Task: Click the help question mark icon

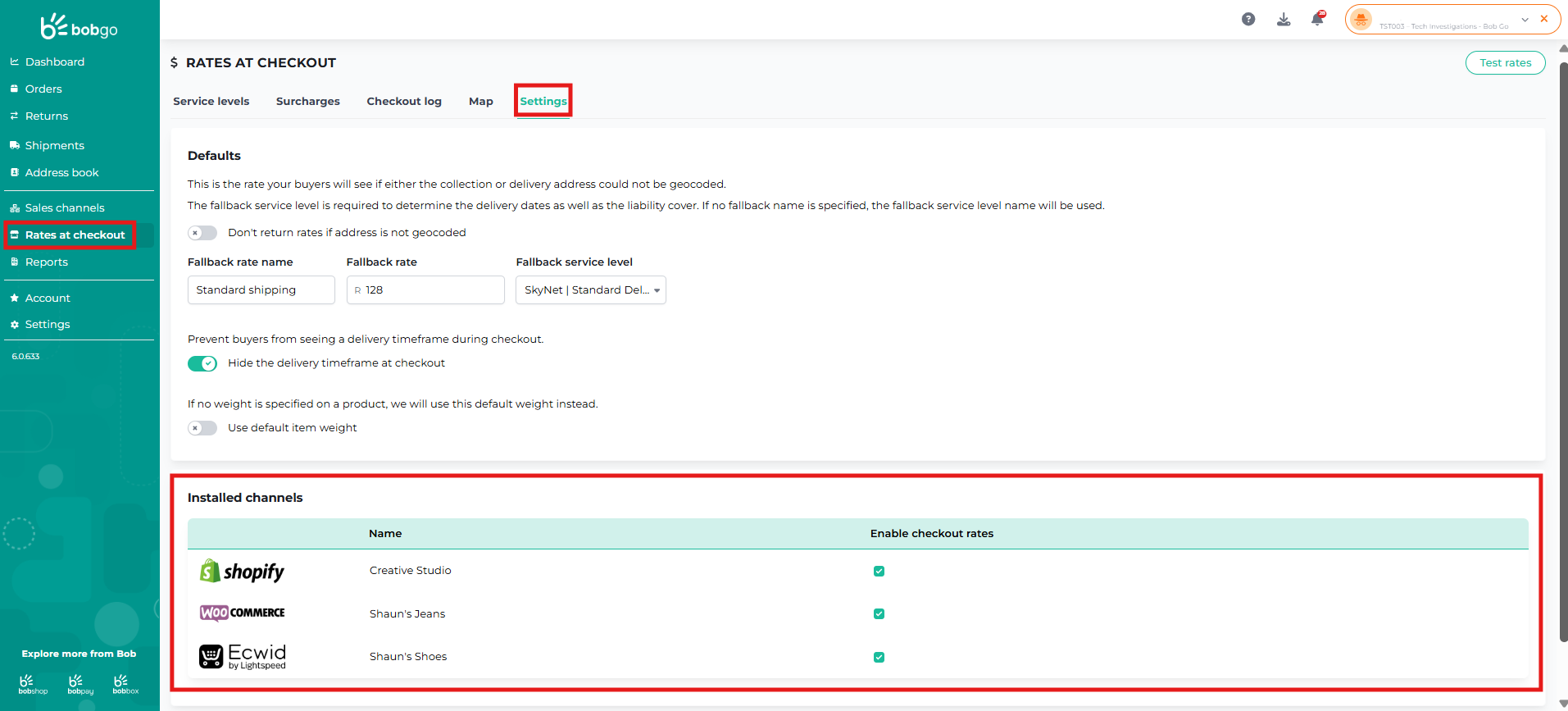Action: point(1248,19)
